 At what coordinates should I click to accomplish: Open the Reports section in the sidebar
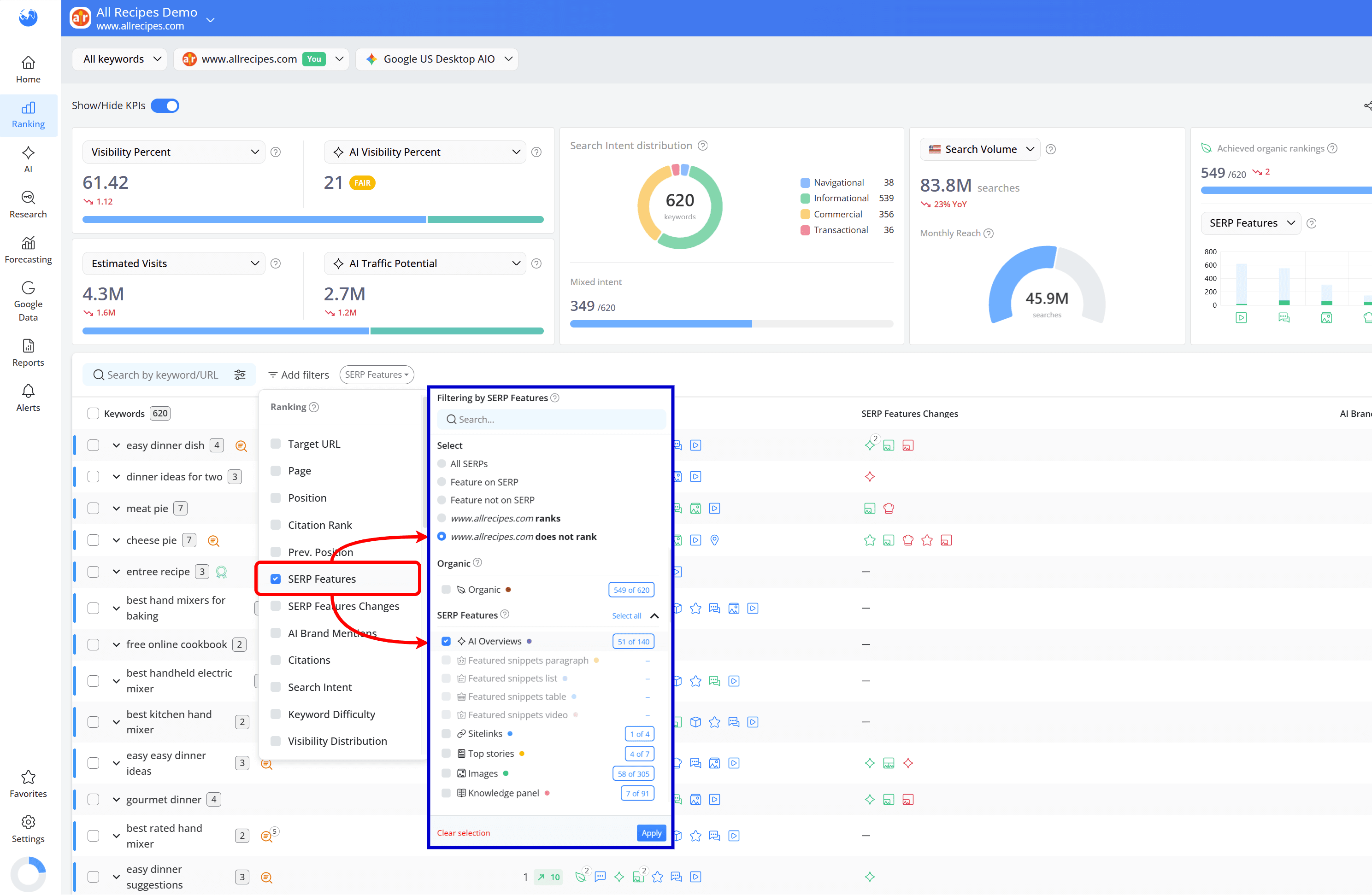[x=28, y=353]
